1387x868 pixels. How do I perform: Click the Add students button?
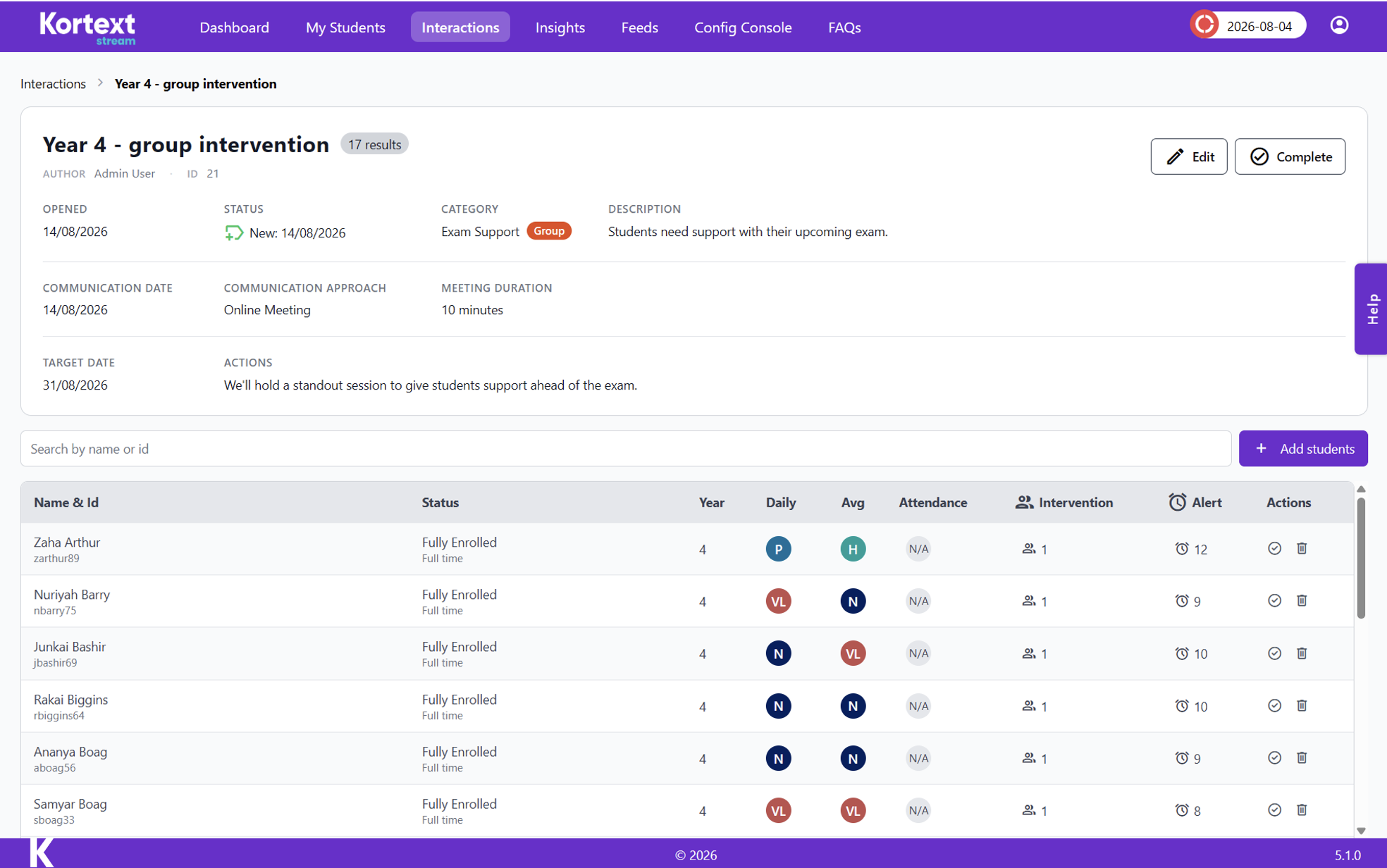tap(1303, 448)
